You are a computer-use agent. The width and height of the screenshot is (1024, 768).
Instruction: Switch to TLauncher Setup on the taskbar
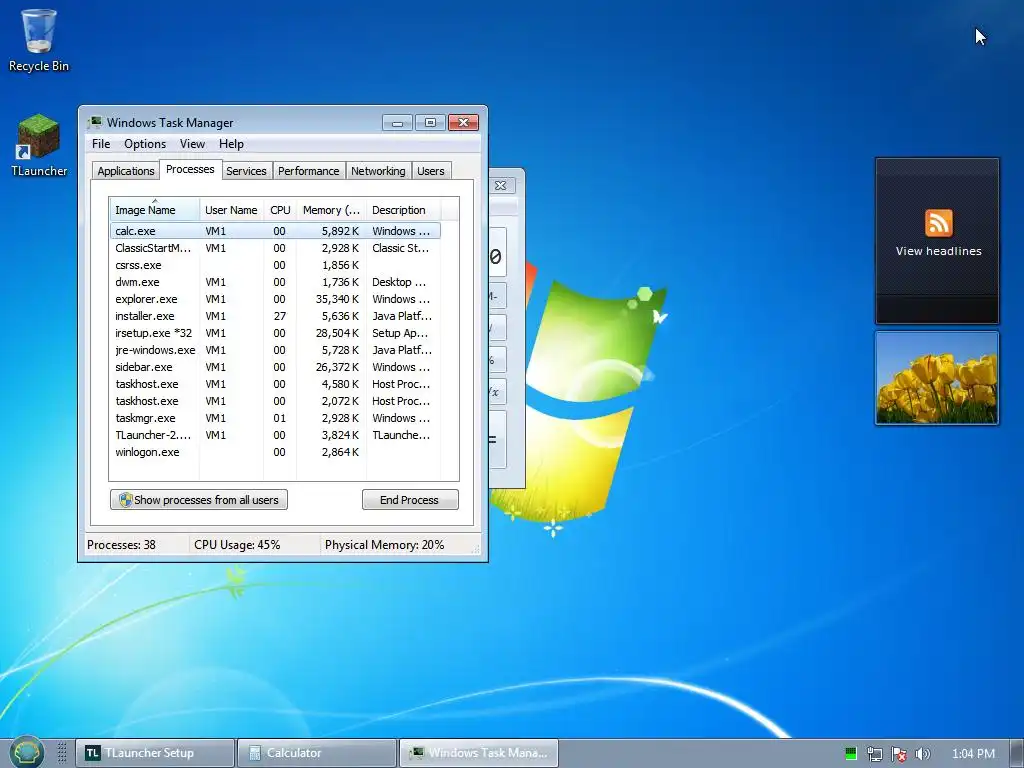click(155, 753)
